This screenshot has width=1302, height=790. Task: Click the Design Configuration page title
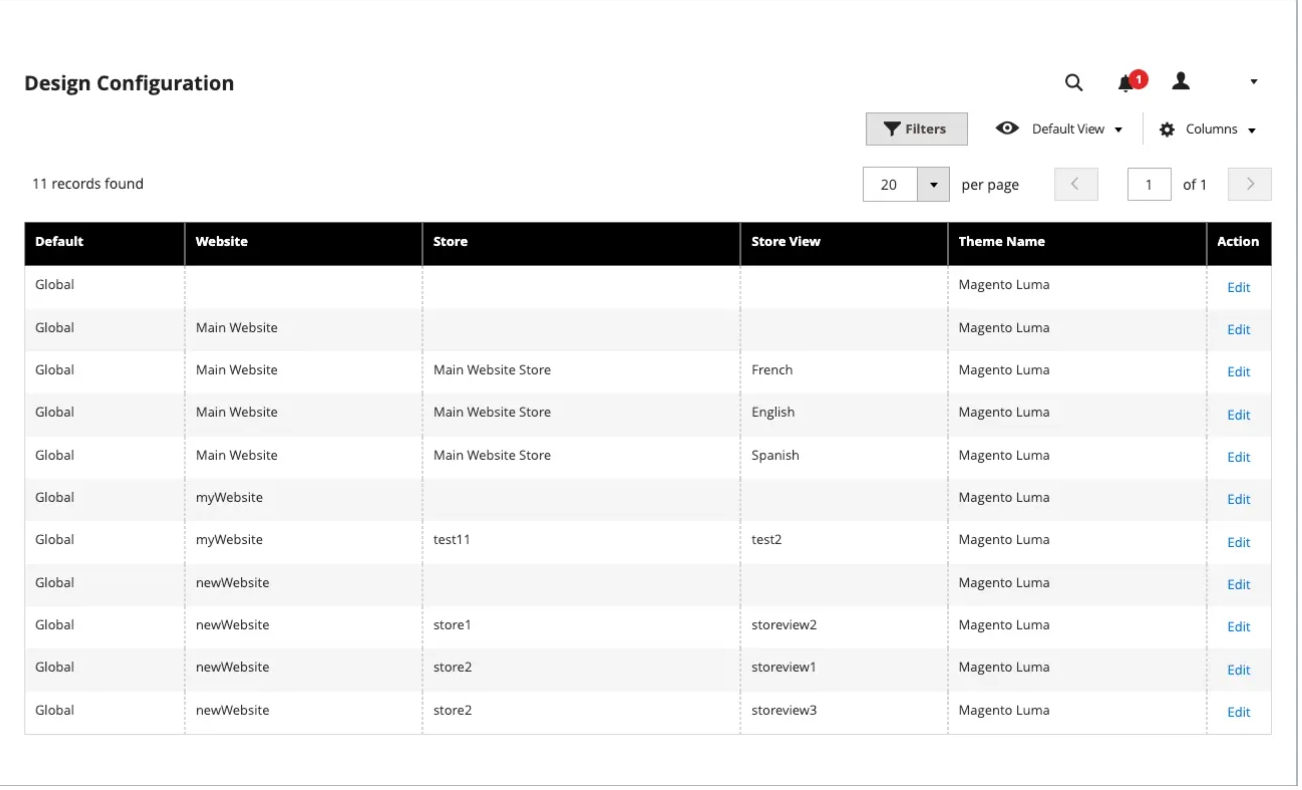click(x=129, y=83)
